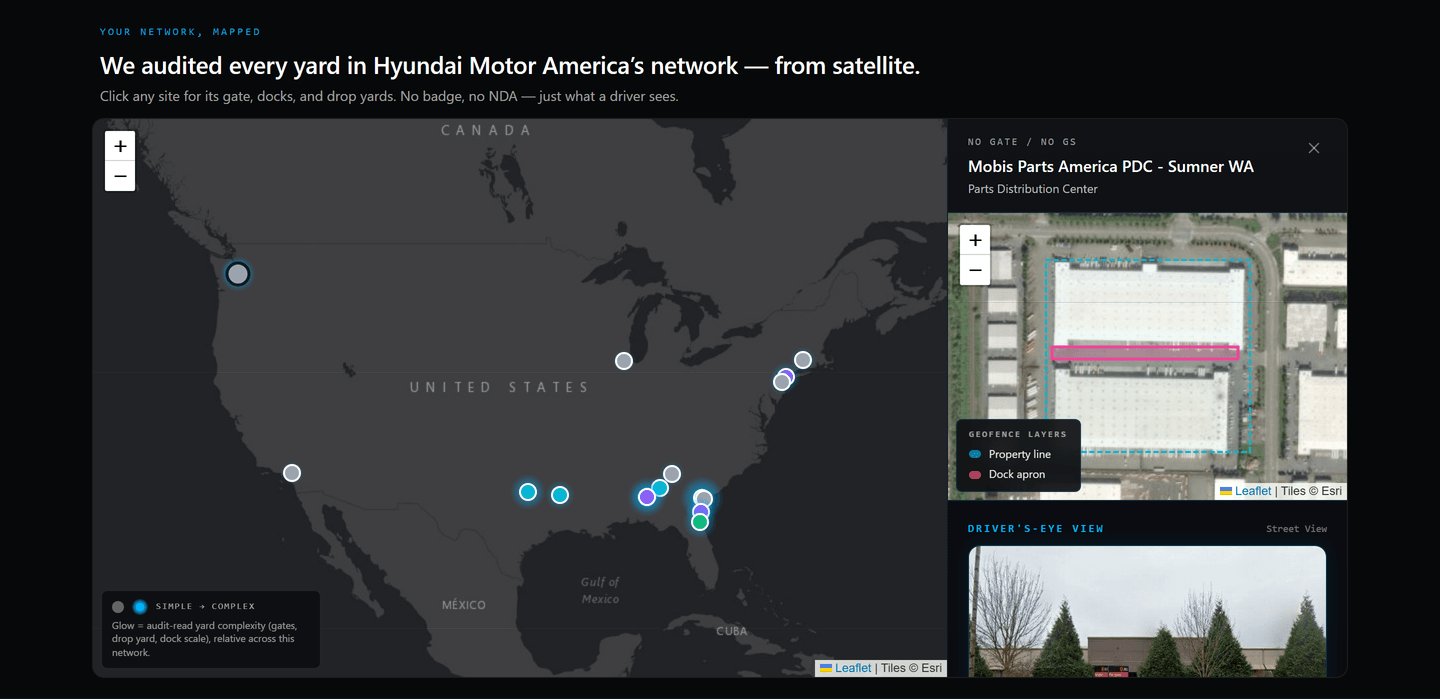The image size is (1440, 699).
Task: Select the green site marker in Florida
Action: coord(700,522)
